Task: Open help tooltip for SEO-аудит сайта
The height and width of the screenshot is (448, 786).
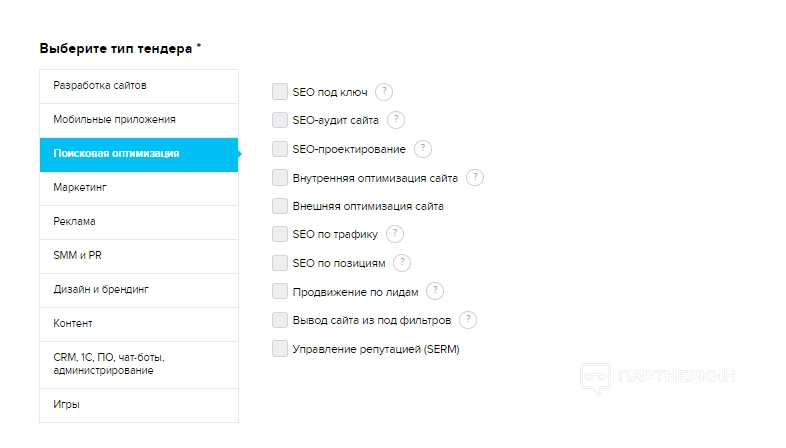Action: [x=396, y=120]
